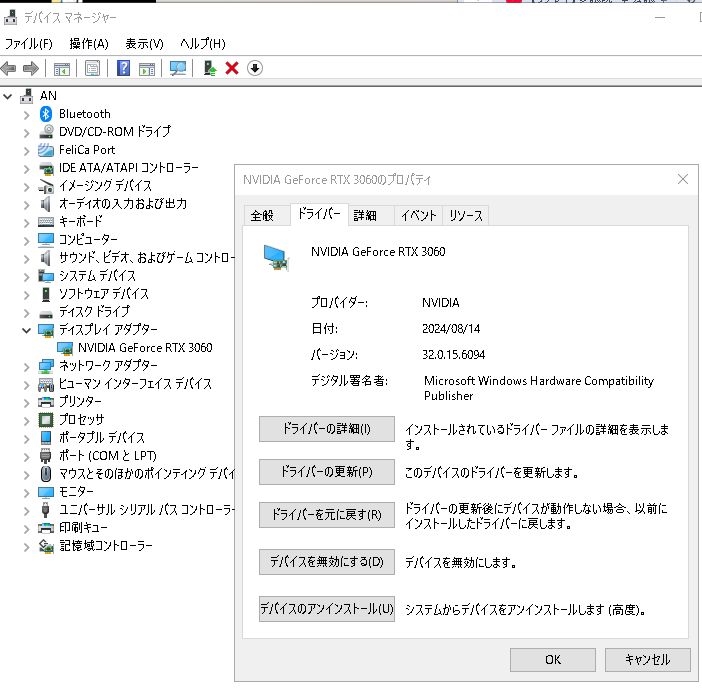Viewport: 702px width, 696px height.
Task: Click the プリンター printer icon
Action: coord(46,402)
